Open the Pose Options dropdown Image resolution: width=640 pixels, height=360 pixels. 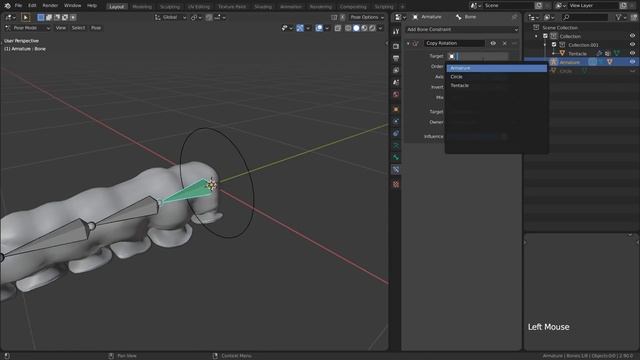pos(367,17)
